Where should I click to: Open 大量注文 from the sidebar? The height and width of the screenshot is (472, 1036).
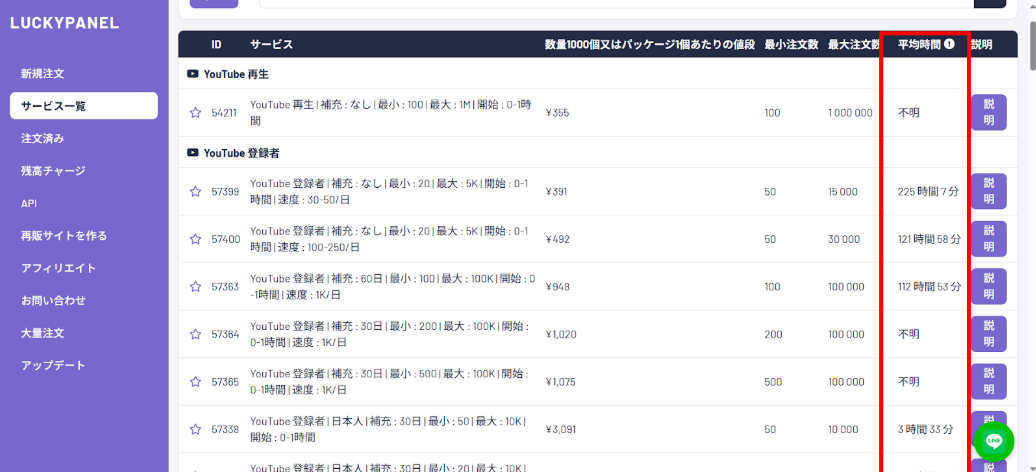click(84, 333)
